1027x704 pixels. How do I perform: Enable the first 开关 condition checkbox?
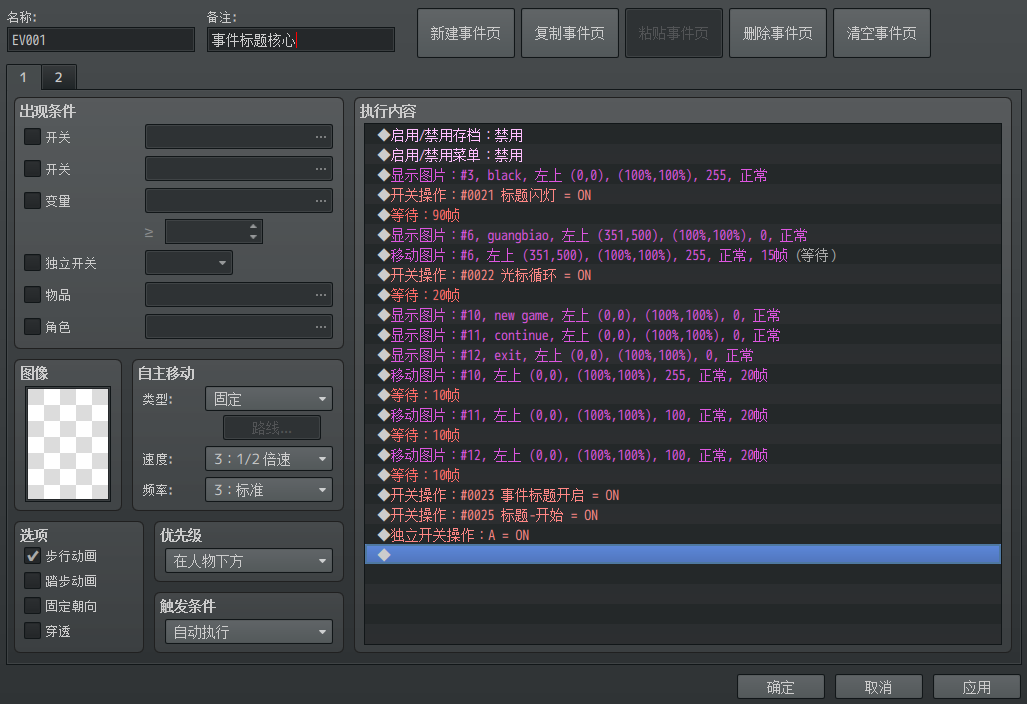(32, 137)
